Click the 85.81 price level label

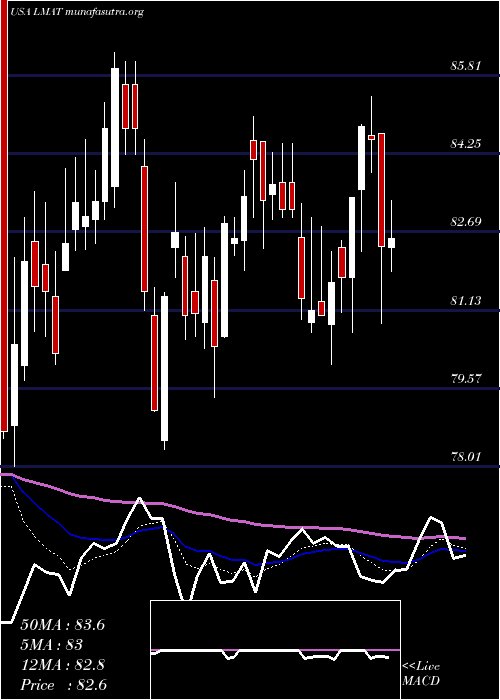coord(466,66)
